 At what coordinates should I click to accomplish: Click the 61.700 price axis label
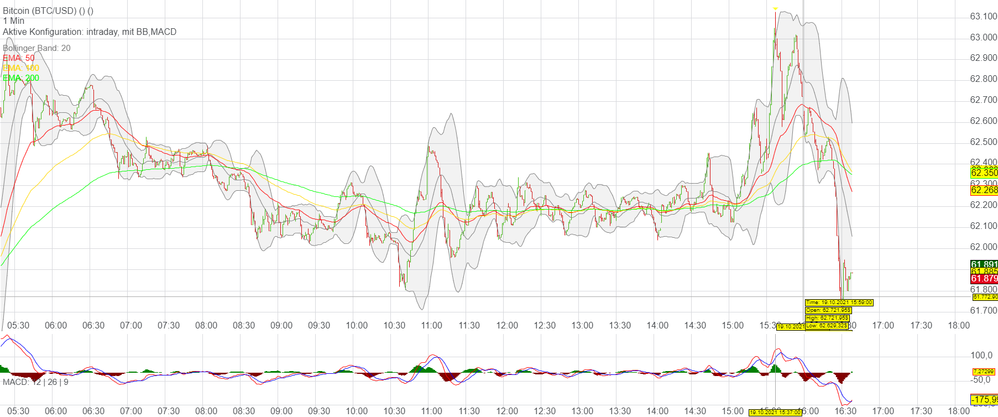tap(983, 310)
